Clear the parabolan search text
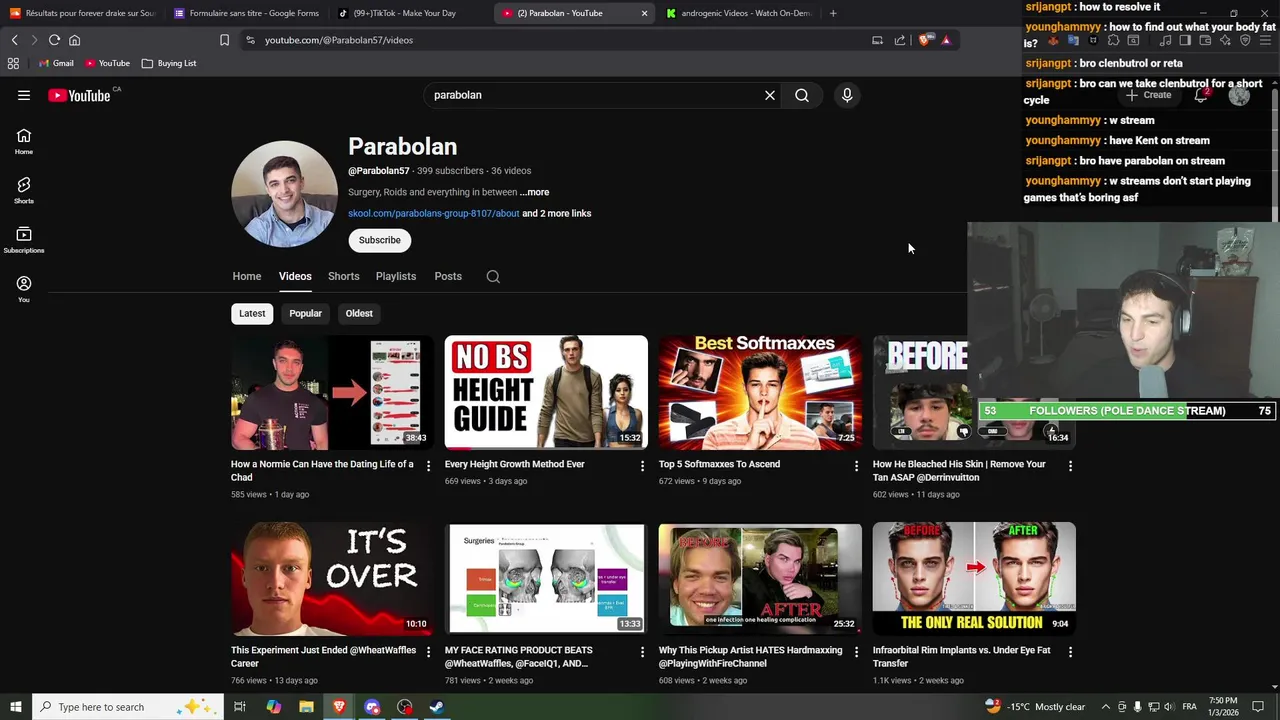 tap(770, 95)
